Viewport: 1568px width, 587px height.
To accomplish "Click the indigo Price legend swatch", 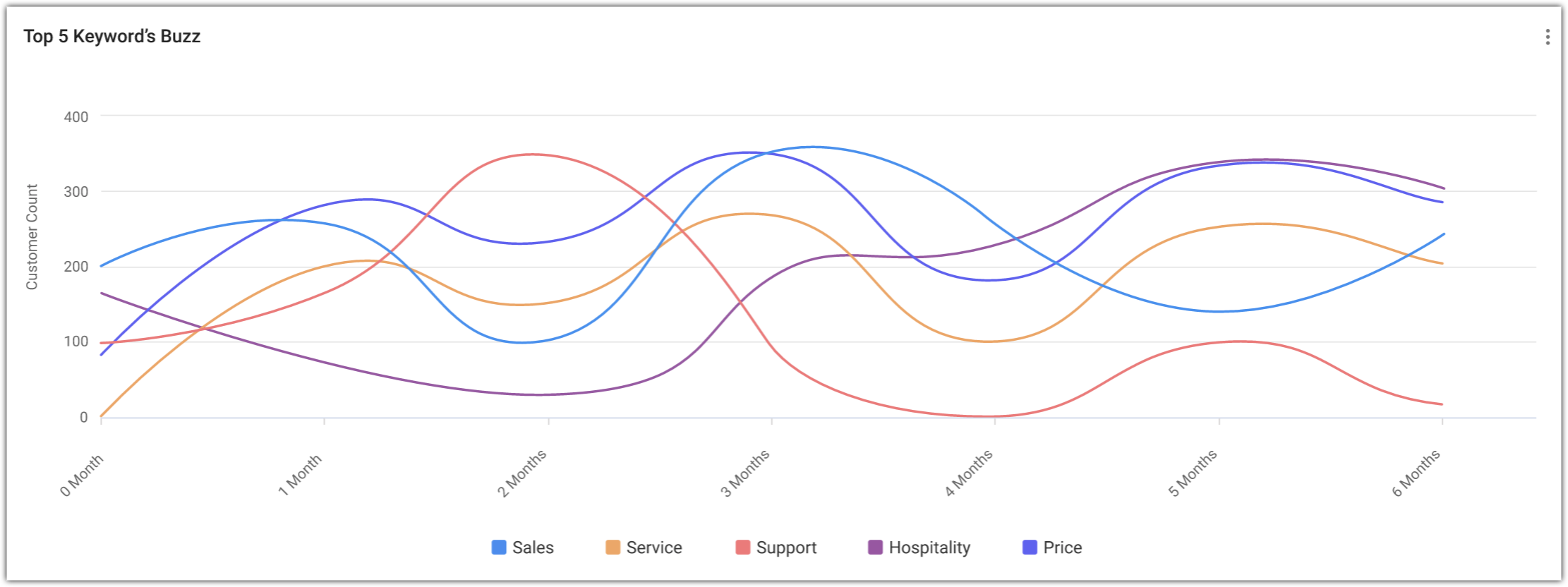I will pyautogui.click(x=1030, y=547).
